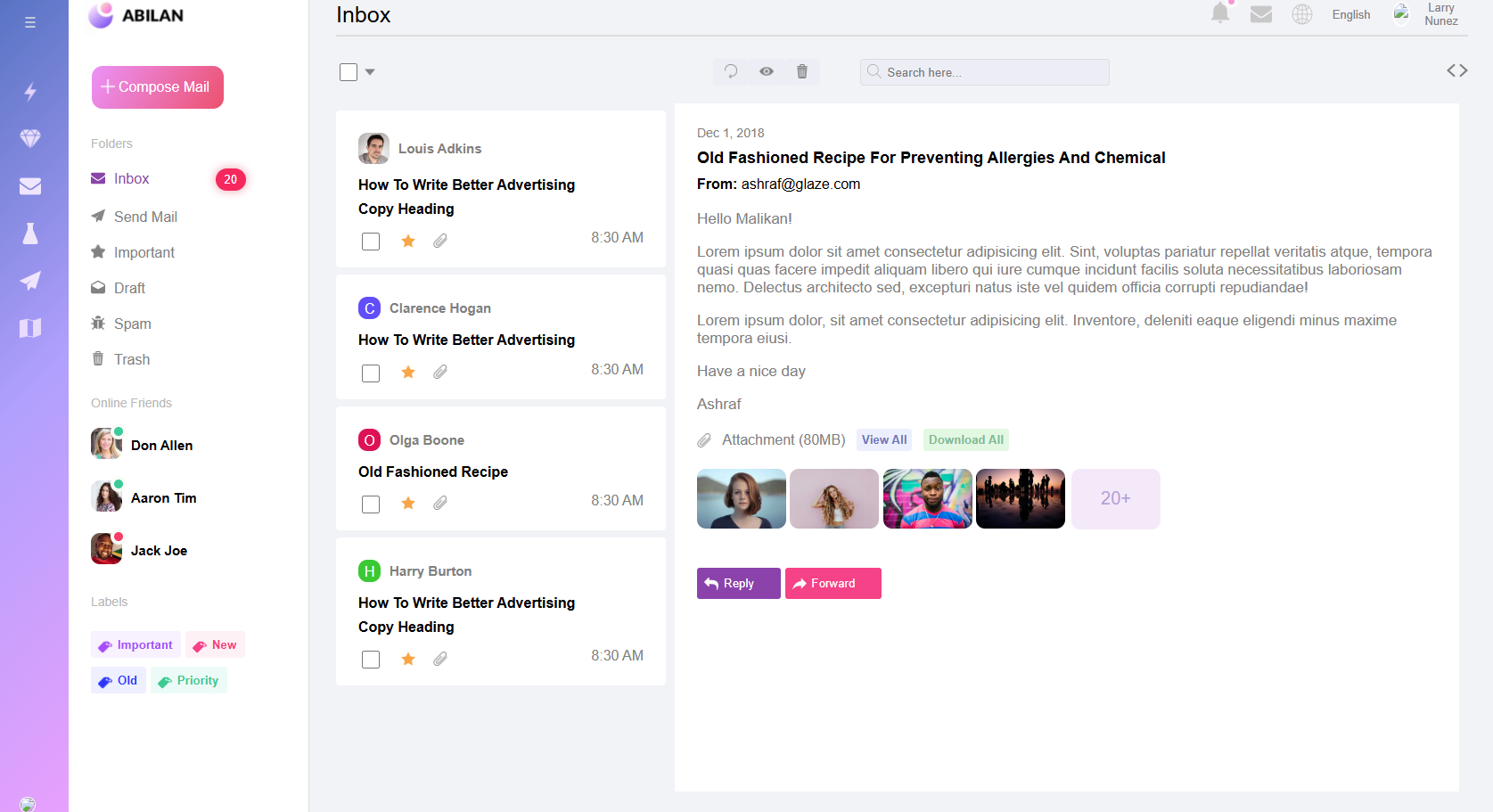Click the diamond icon in left sidebar

[30, 138]
